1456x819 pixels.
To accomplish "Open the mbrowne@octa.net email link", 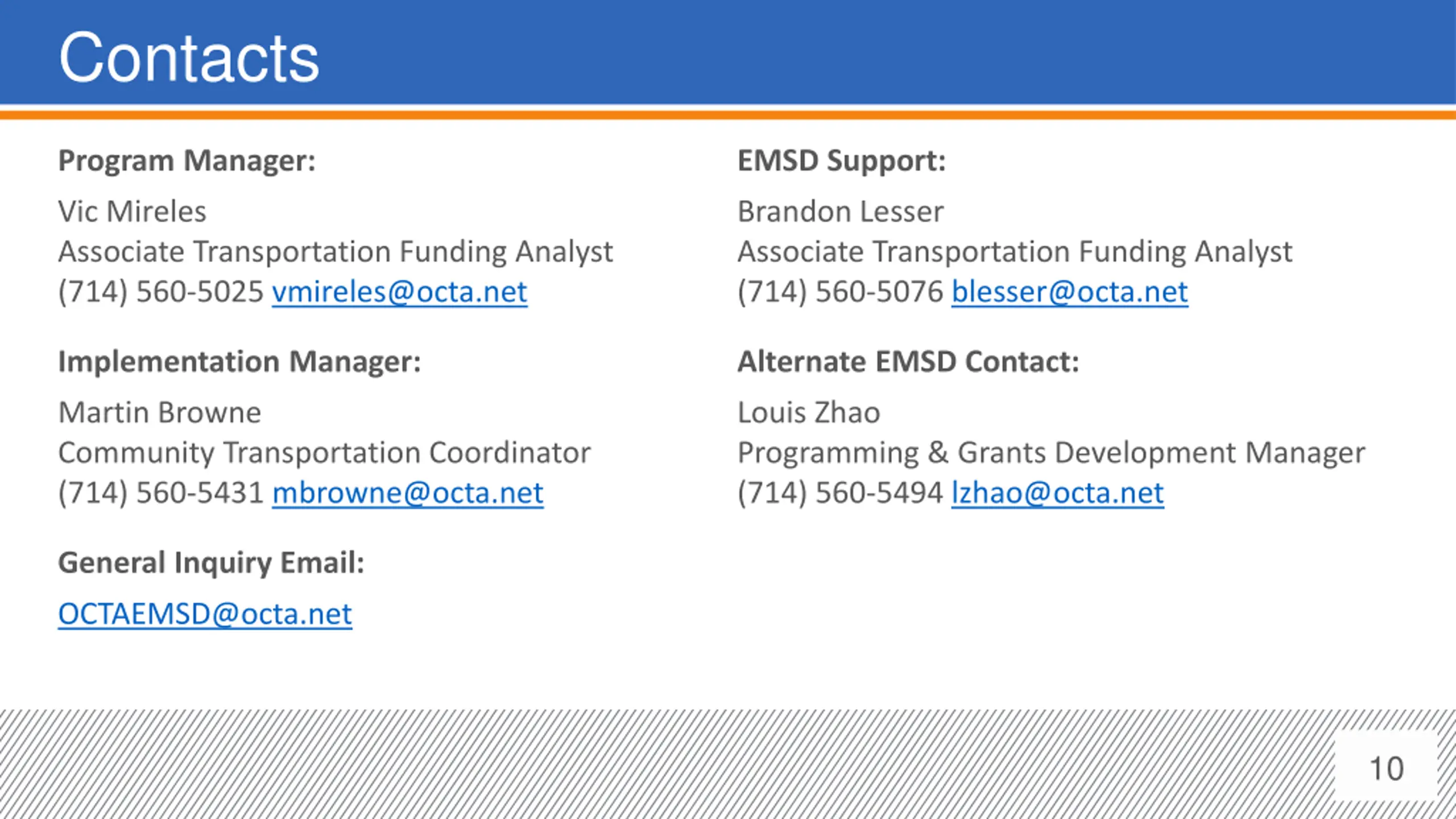I will 408,493.
